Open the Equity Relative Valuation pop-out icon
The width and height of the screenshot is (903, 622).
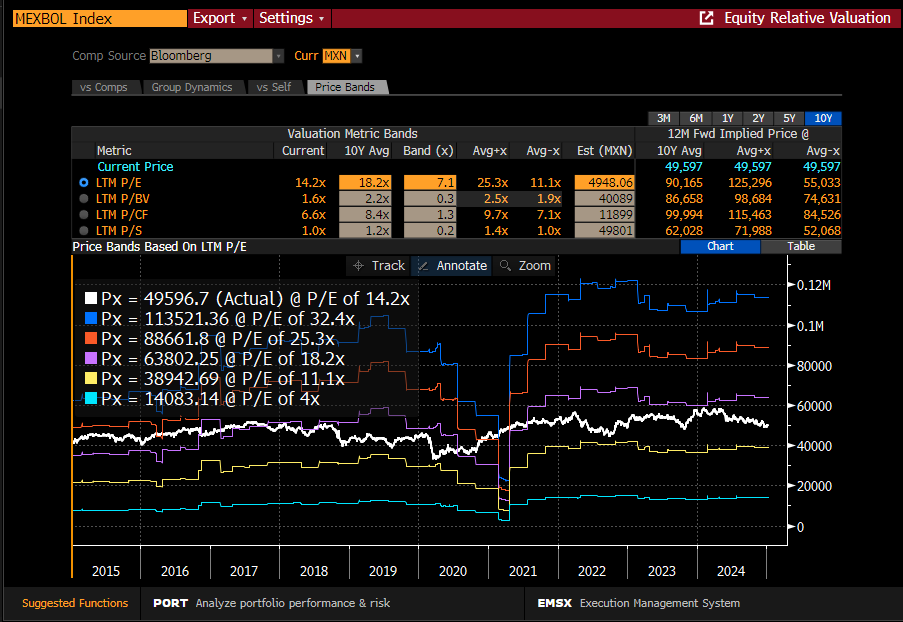[706, 18]
